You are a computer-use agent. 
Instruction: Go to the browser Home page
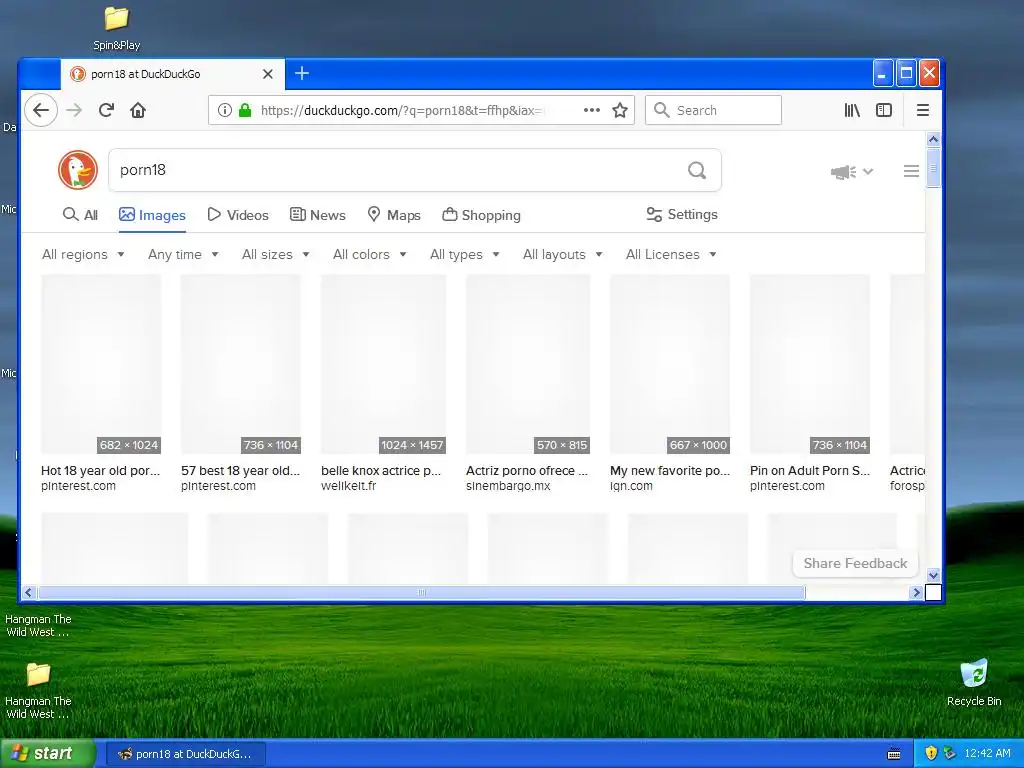tap(138, 110)
